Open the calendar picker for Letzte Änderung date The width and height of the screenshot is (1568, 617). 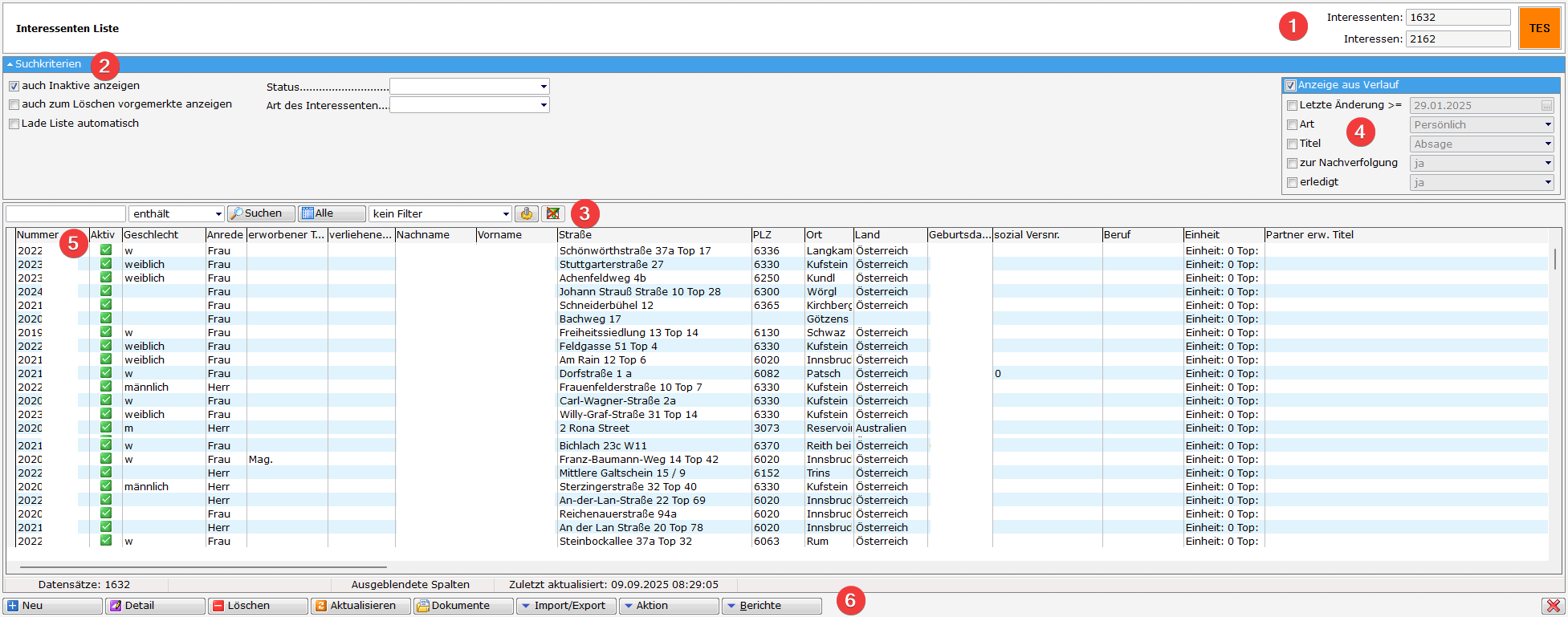click(x=1546, y=106)
